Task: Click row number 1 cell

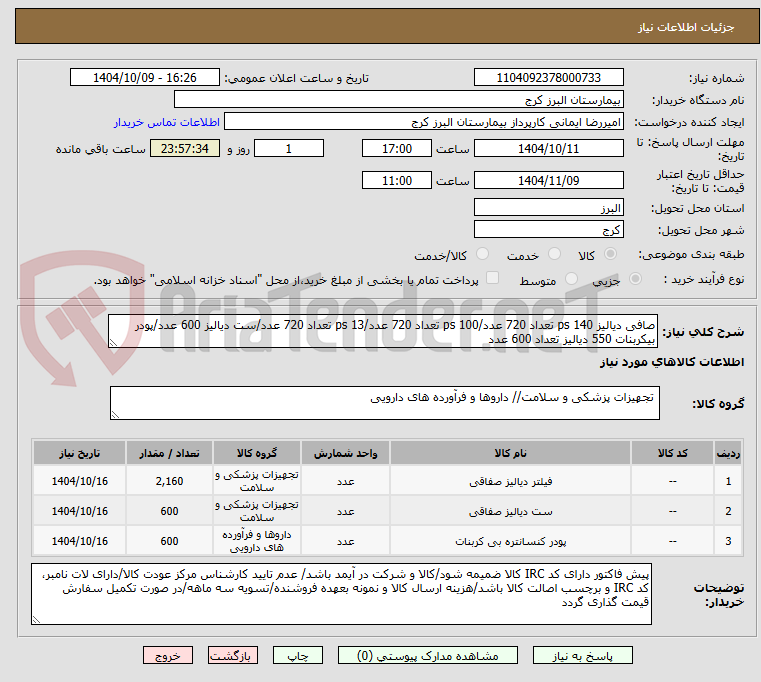Action: pyautogui.click(x=728, y=481)
